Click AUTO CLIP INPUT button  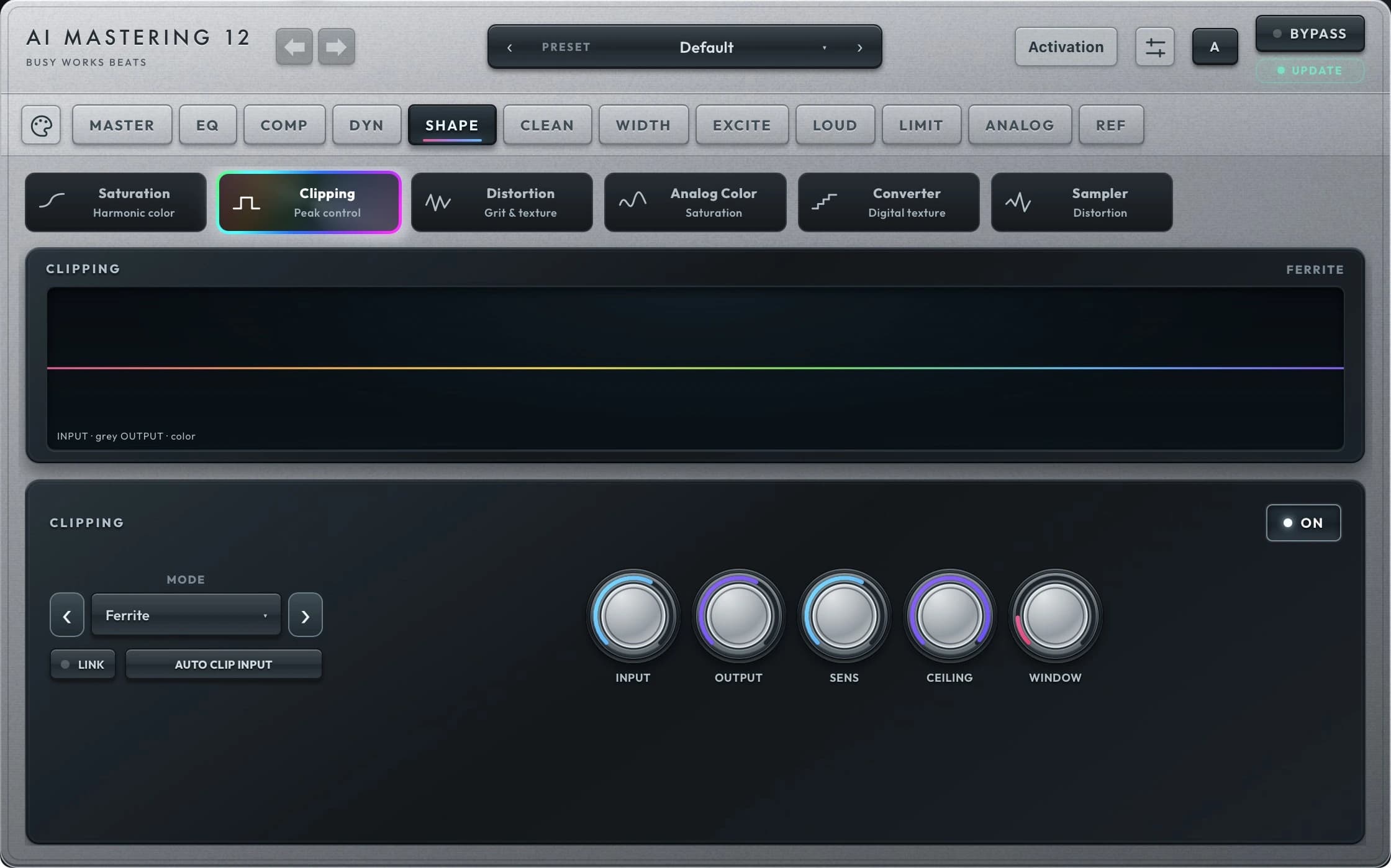[224, 664]
